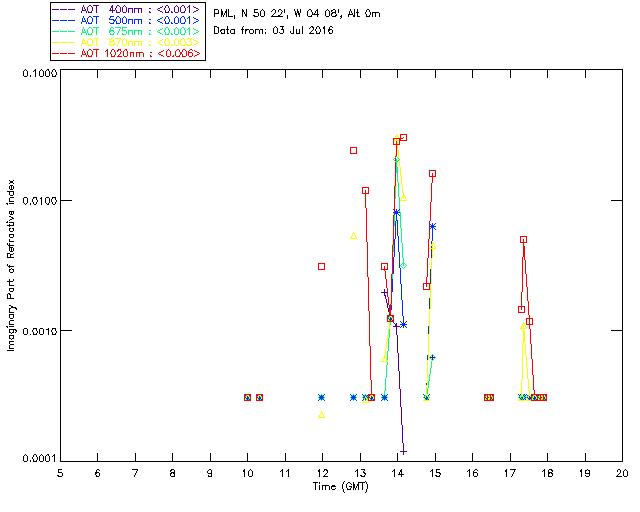640x512 pixels.
Task: Click the x-axis label 18
Action: [x=547, y=473]
